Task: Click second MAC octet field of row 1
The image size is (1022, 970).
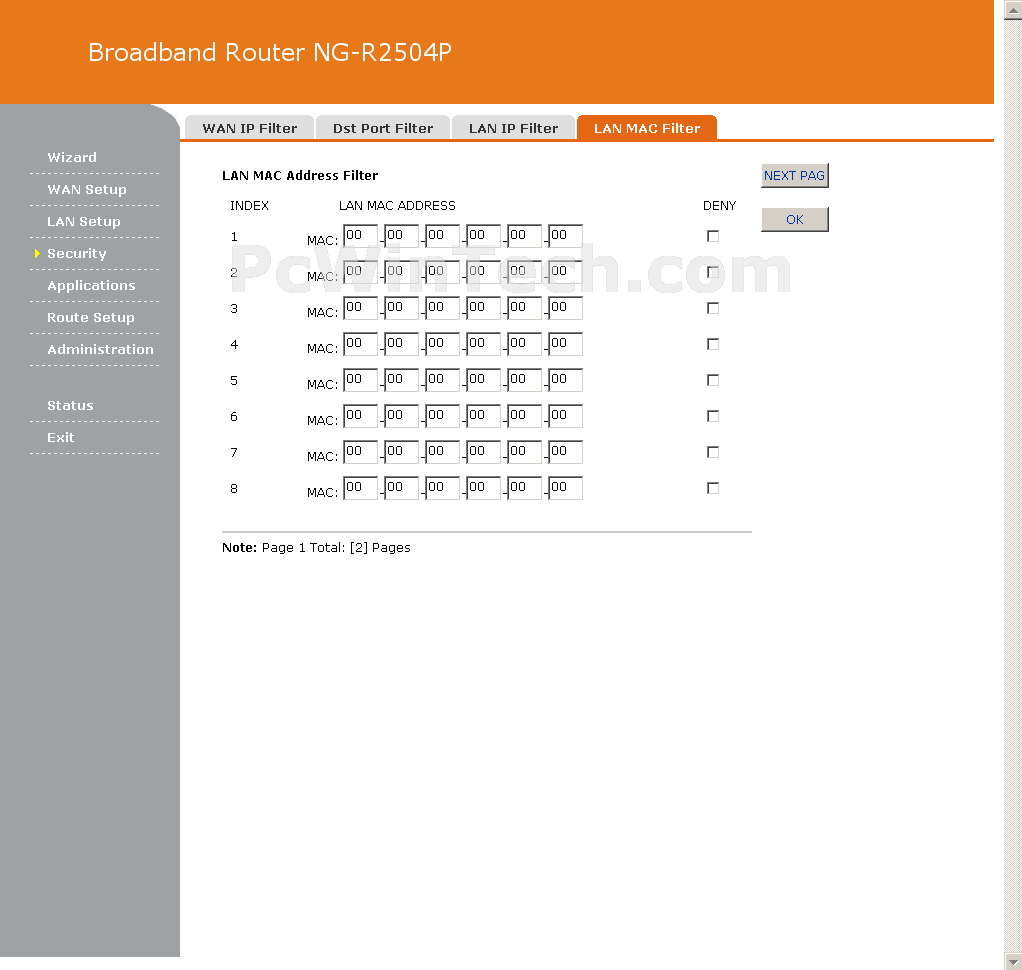Action: [402, 235]
